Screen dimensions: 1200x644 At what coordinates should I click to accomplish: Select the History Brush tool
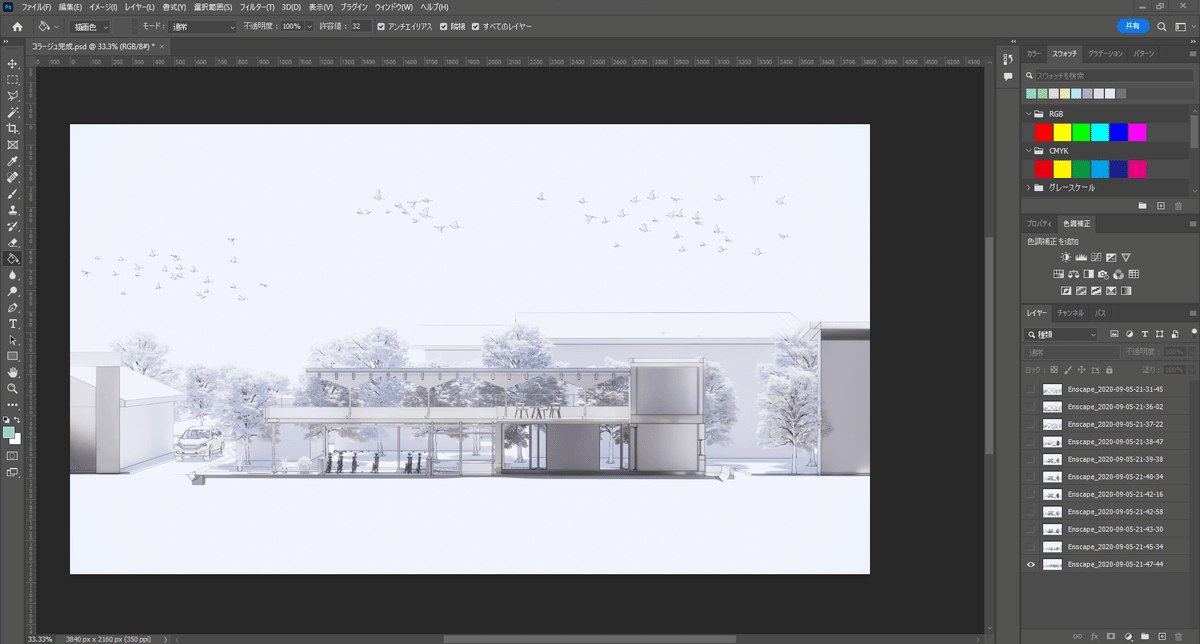click(13, 226)
